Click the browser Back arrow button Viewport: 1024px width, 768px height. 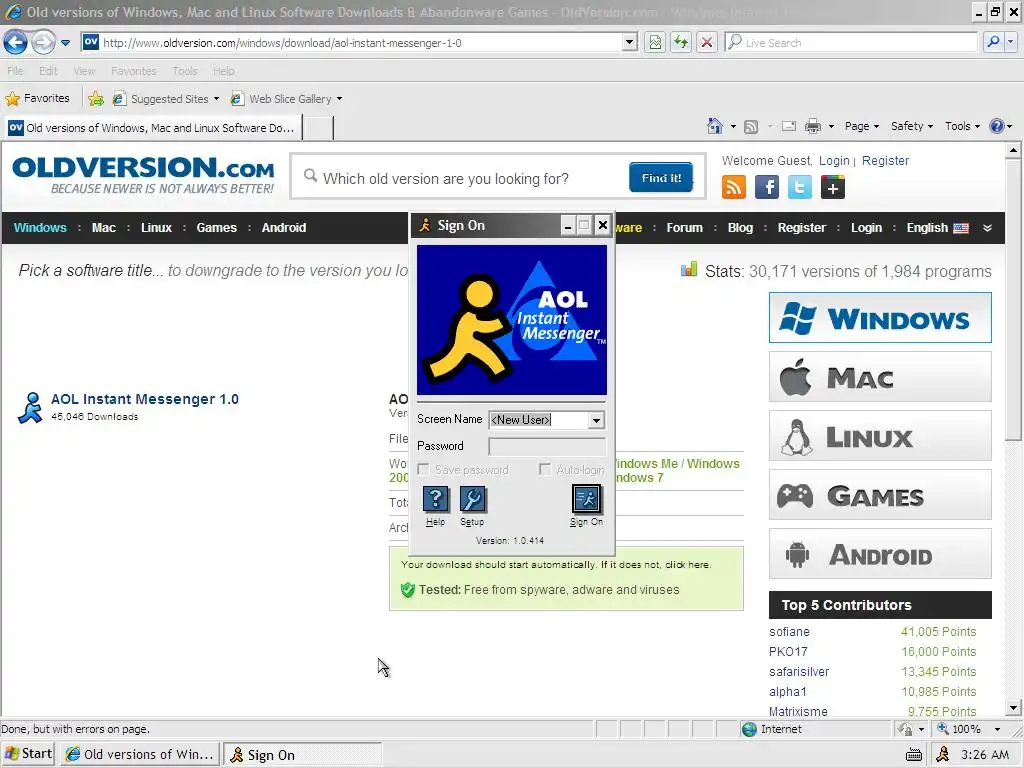(x=15, y=42)
